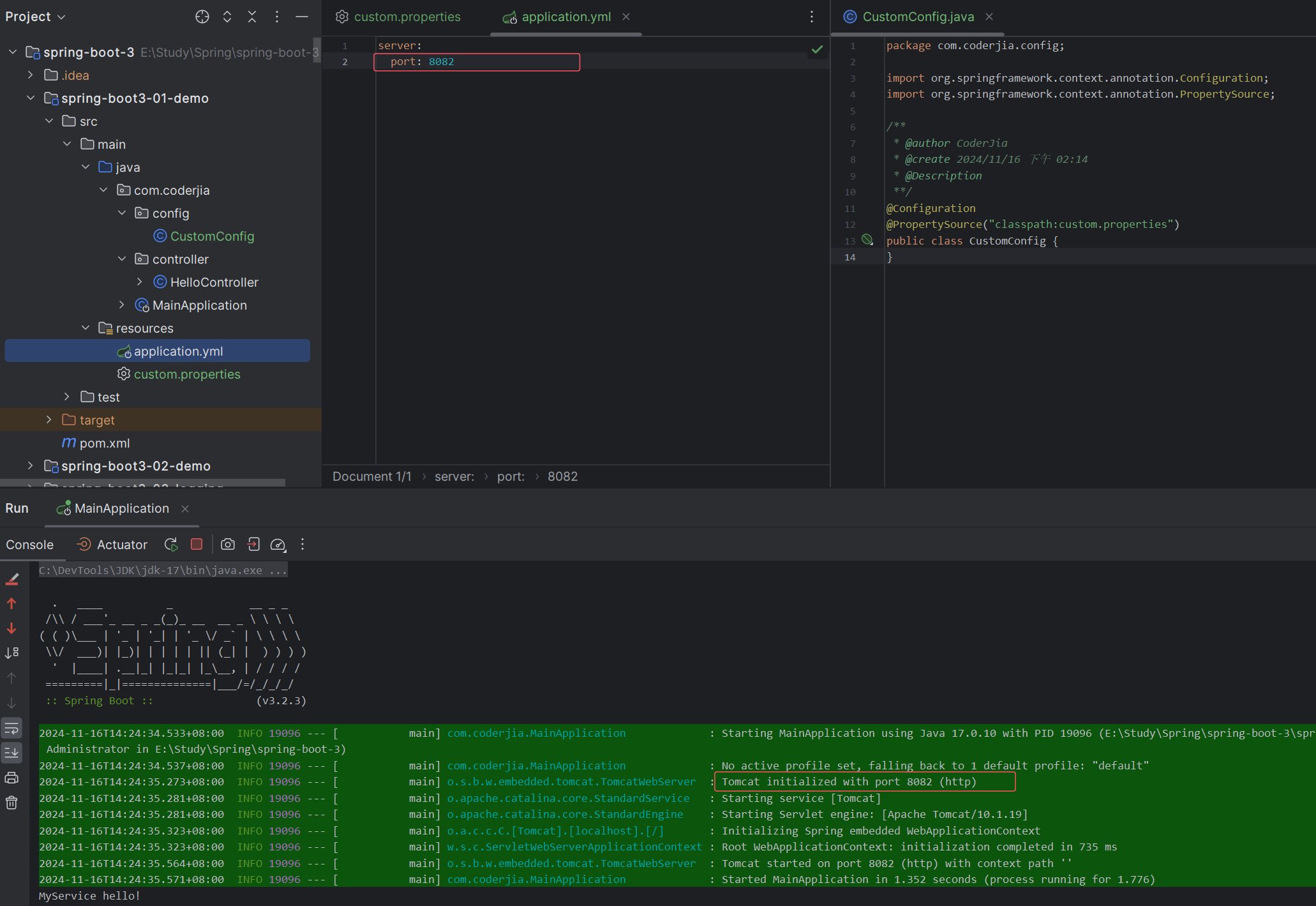Click the exit/redirect icon in Run toolbar
The image size is (1316, 906).
coord(253,545)
